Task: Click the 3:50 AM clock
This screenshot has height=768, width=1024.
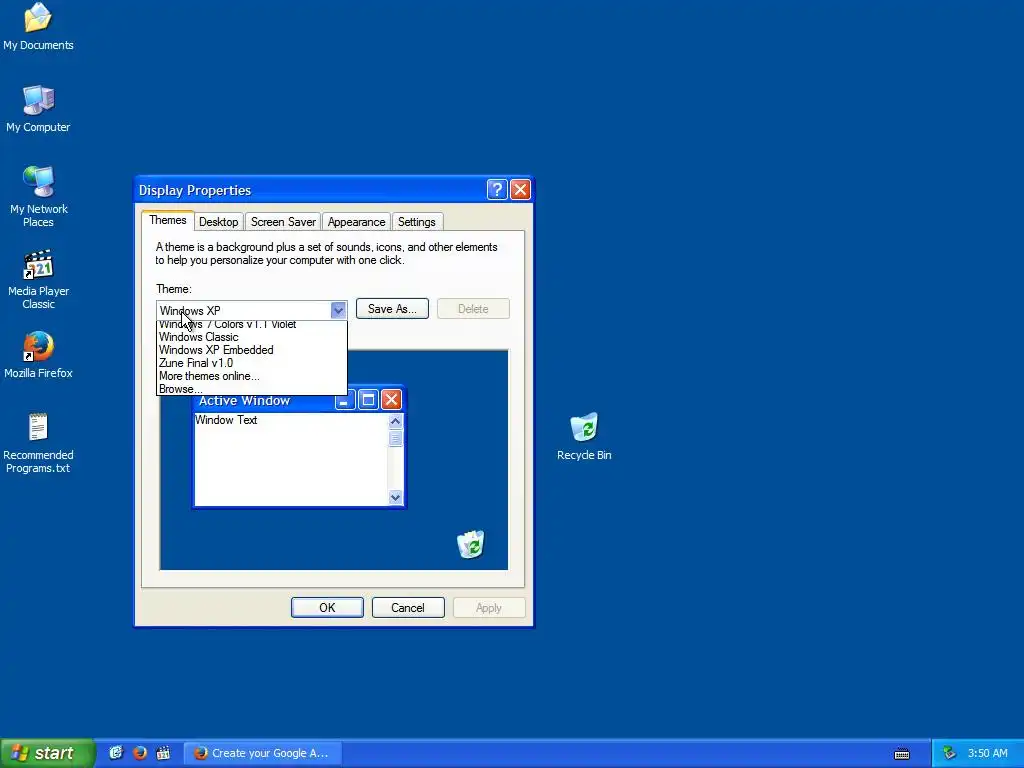Action: [987, 753]
